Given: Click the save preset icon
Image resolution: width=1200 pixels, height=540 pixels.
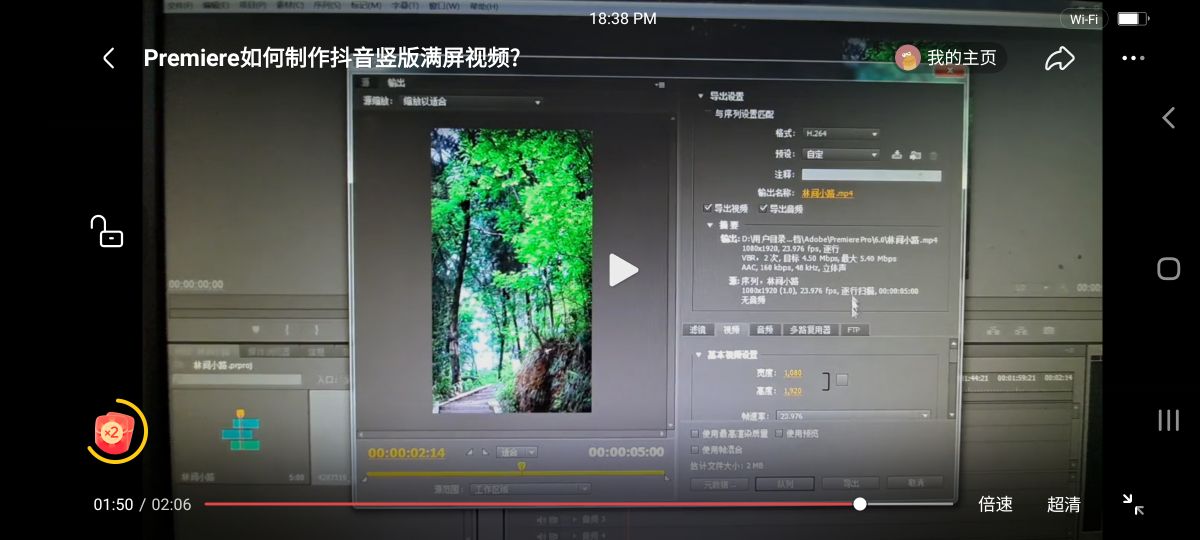Looking at the screenshot, I should click(897, 155).
